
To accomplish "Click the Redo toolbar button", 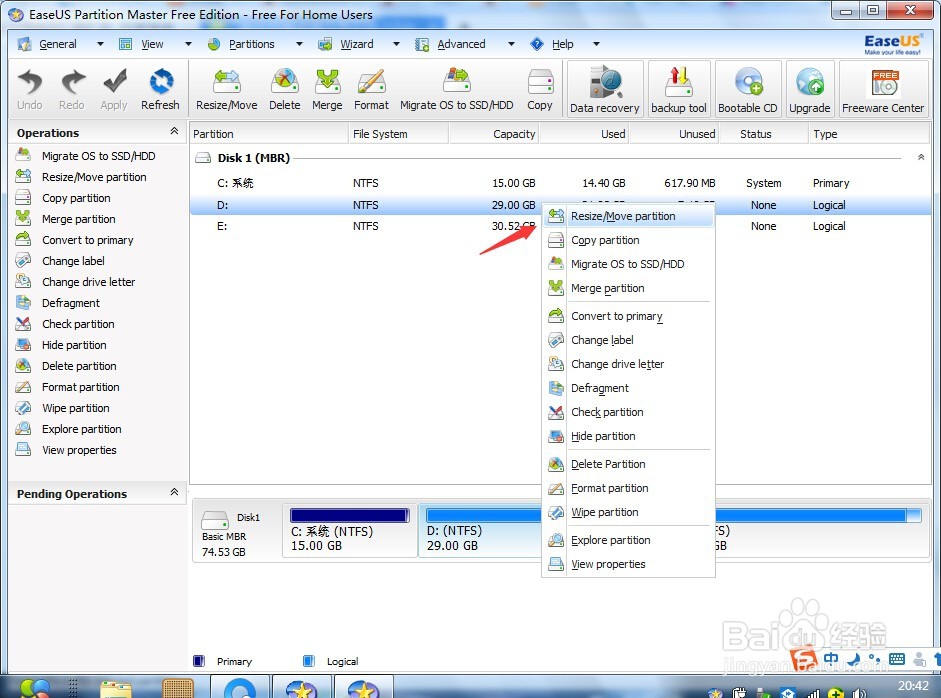I will (71, 89).
